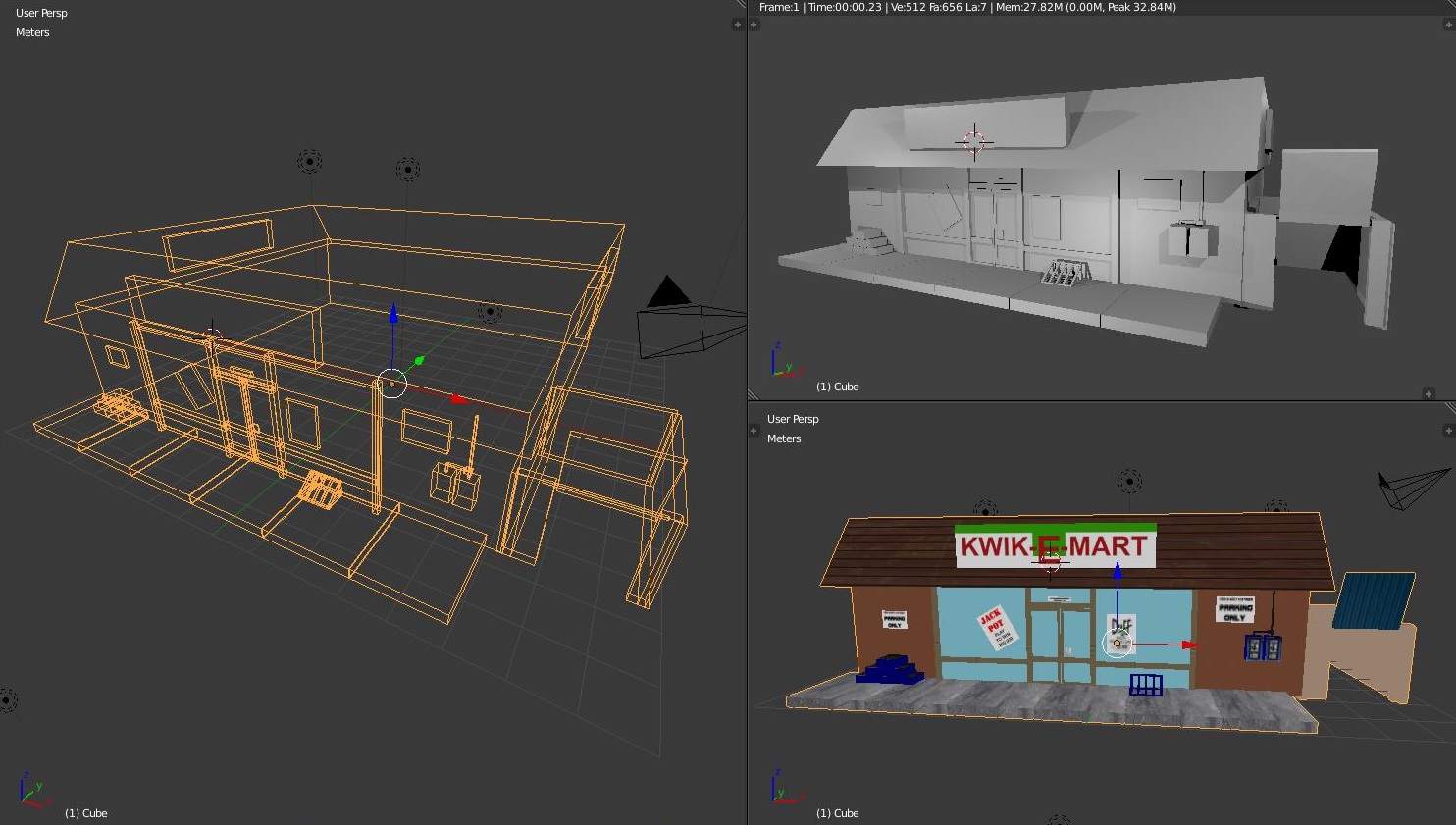The image size is (1456, 825).
Task: Click the blue Z-axis arrow in wireframe viewport
Action: pos(393,314)
